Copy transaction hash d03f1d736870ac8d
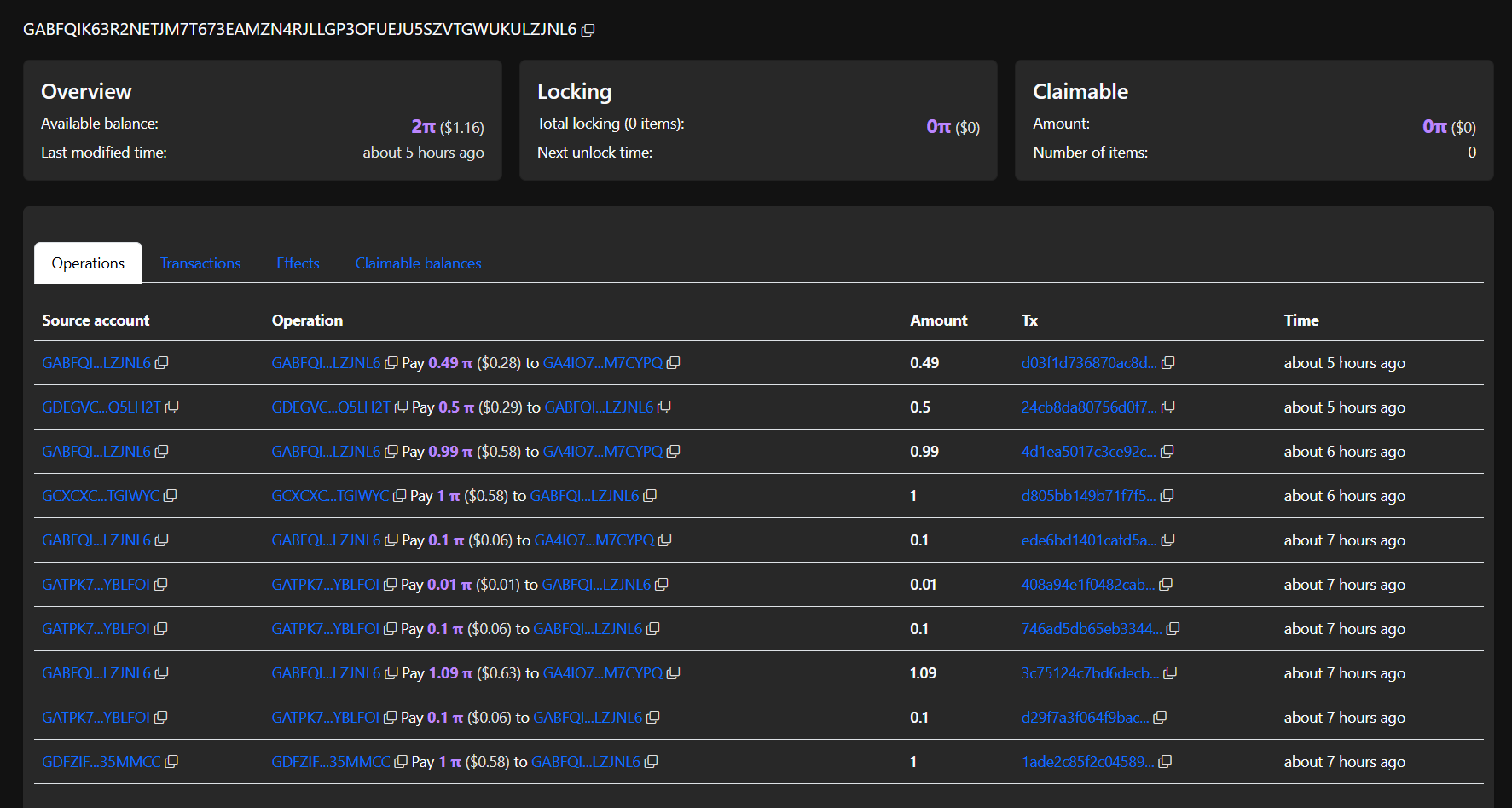 tap(1168, 362)
